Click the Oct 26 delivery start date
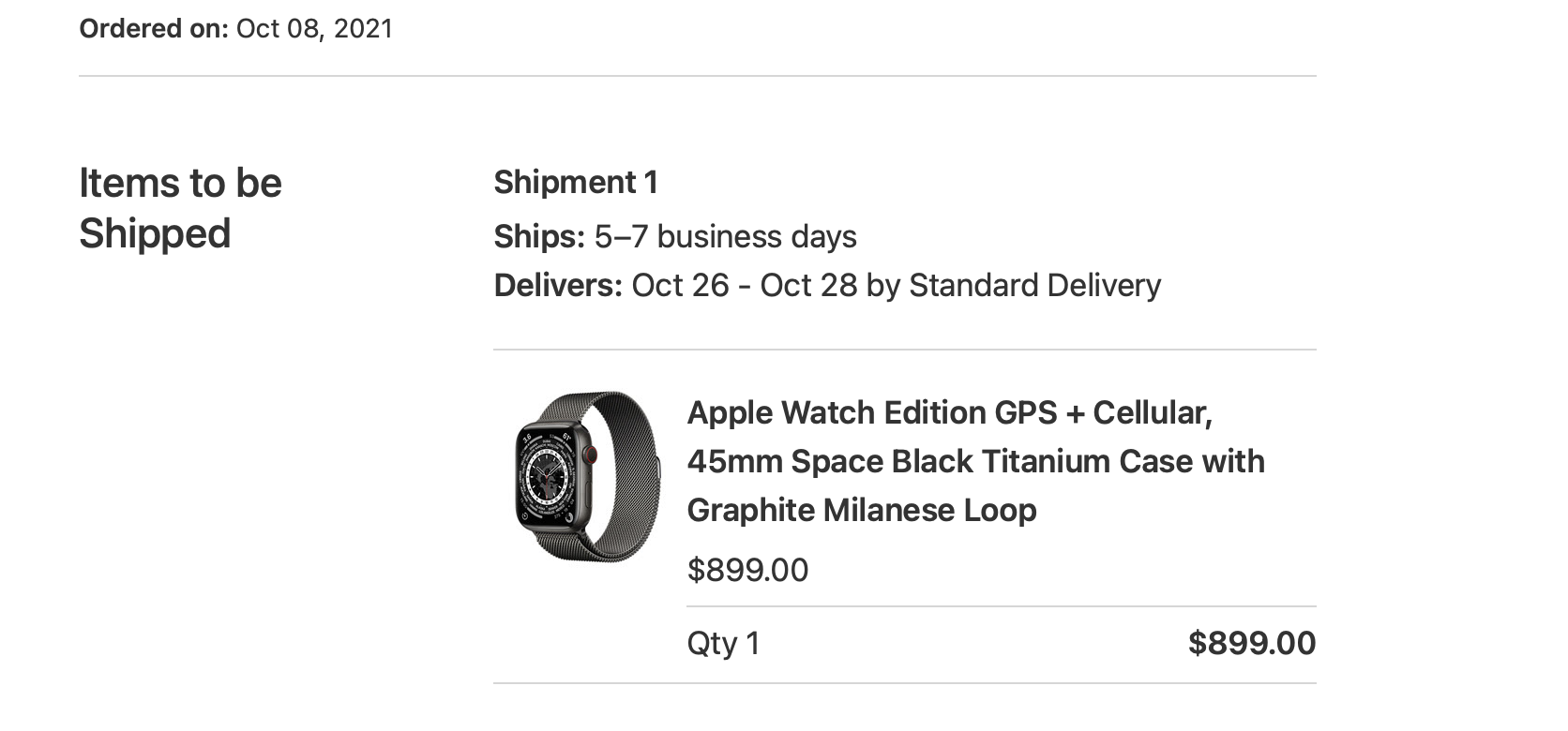The image size is (1568, 731). click(680, 285)
